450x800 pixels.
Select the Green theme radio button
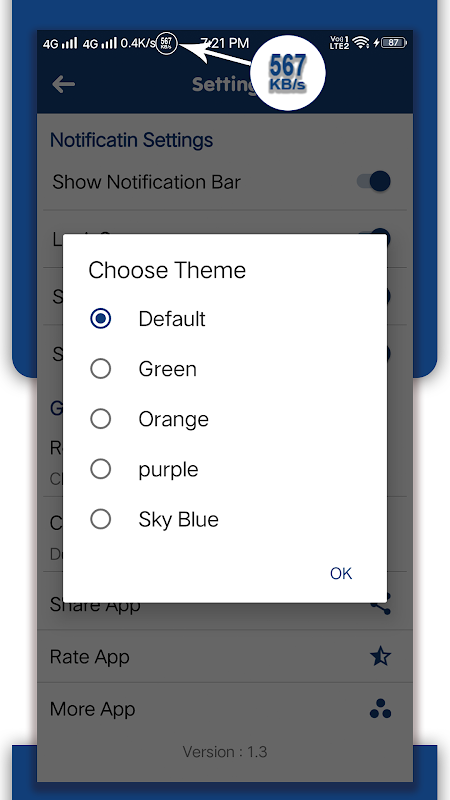[x=101, y=368]
